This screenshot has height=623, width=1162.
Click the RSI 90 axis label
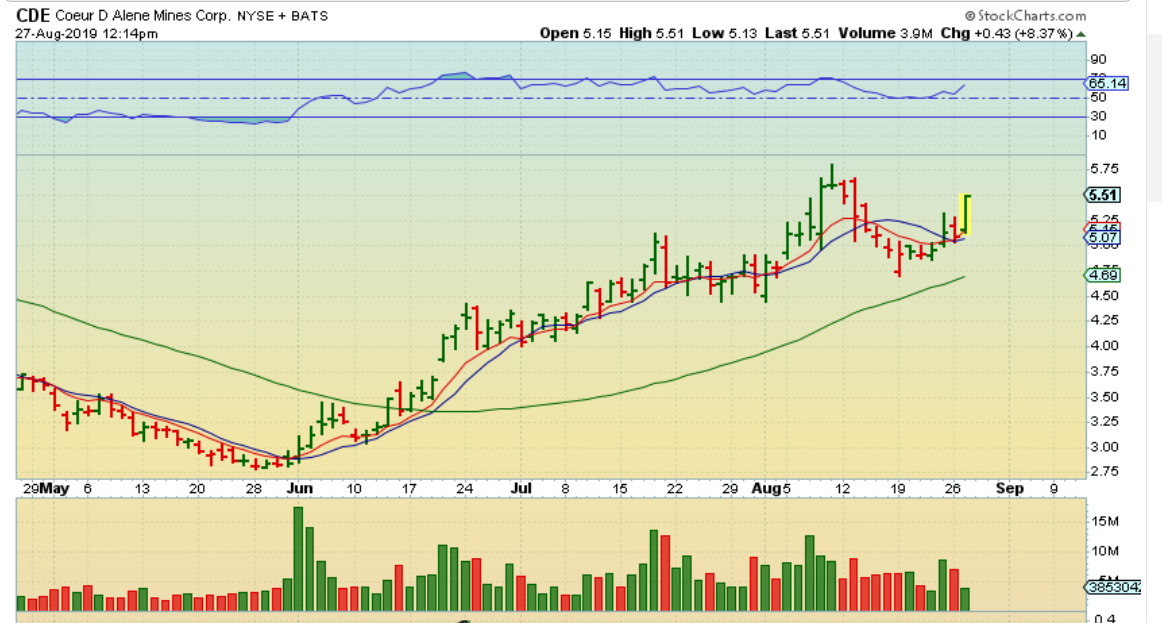1098,59
